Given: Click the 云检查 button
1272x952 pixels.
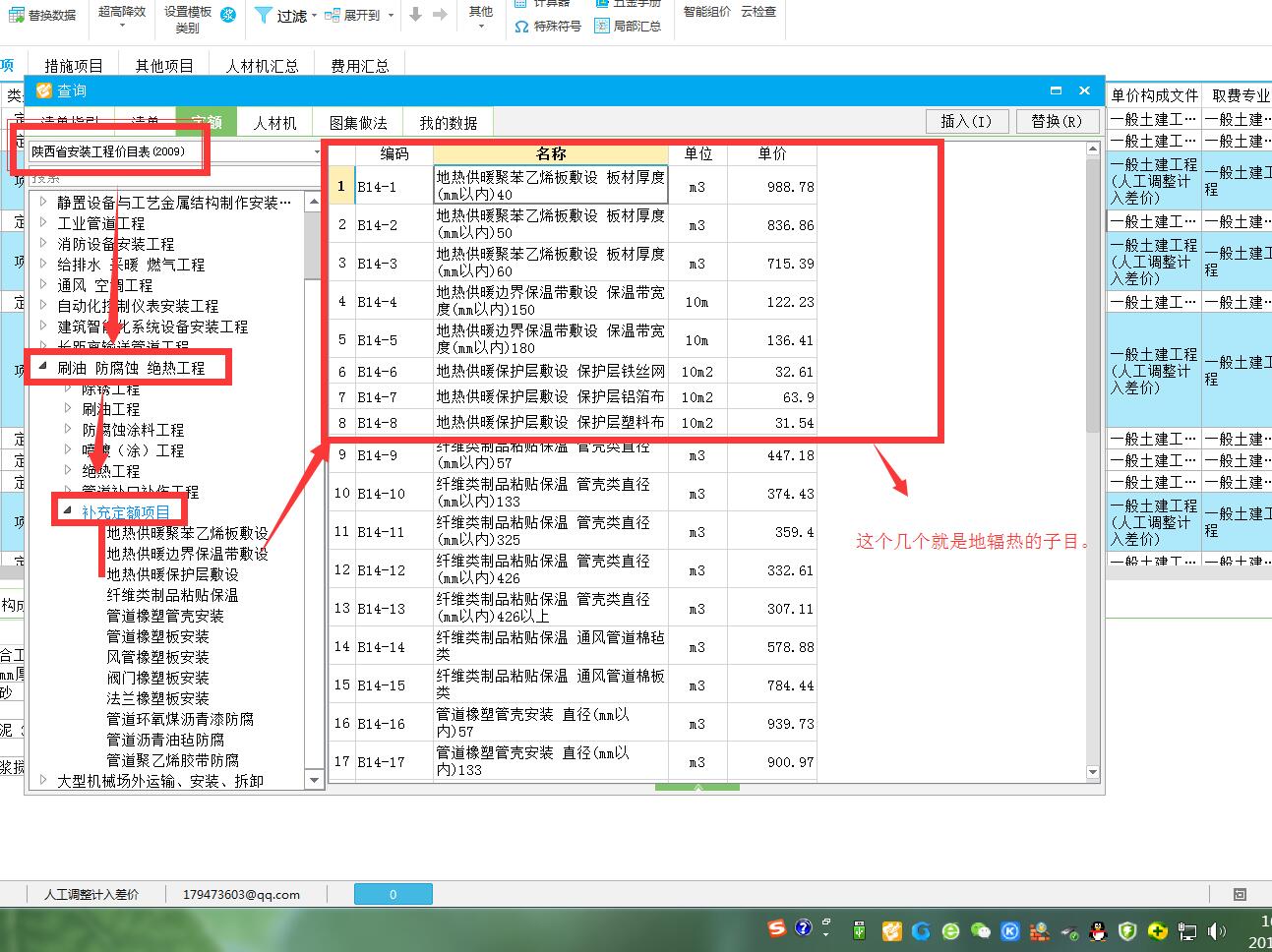Looking at the screenshot, I should [758, 12].
